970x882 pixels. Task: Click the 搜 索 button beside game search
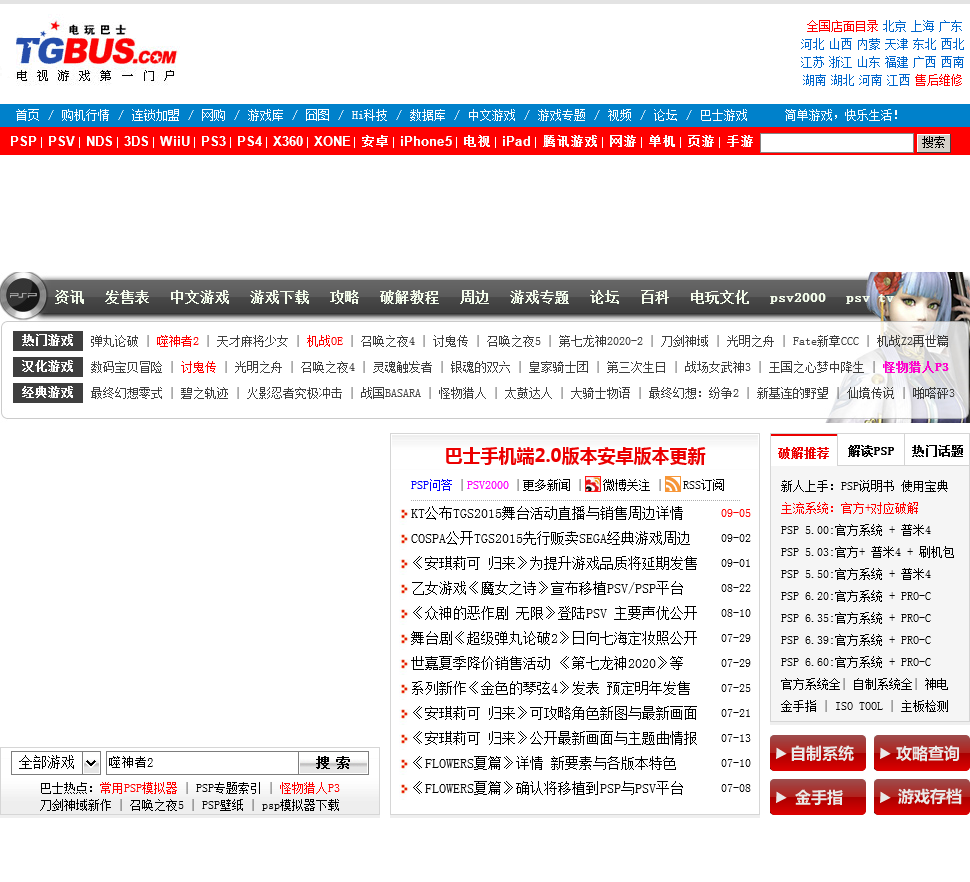point(333,763)
